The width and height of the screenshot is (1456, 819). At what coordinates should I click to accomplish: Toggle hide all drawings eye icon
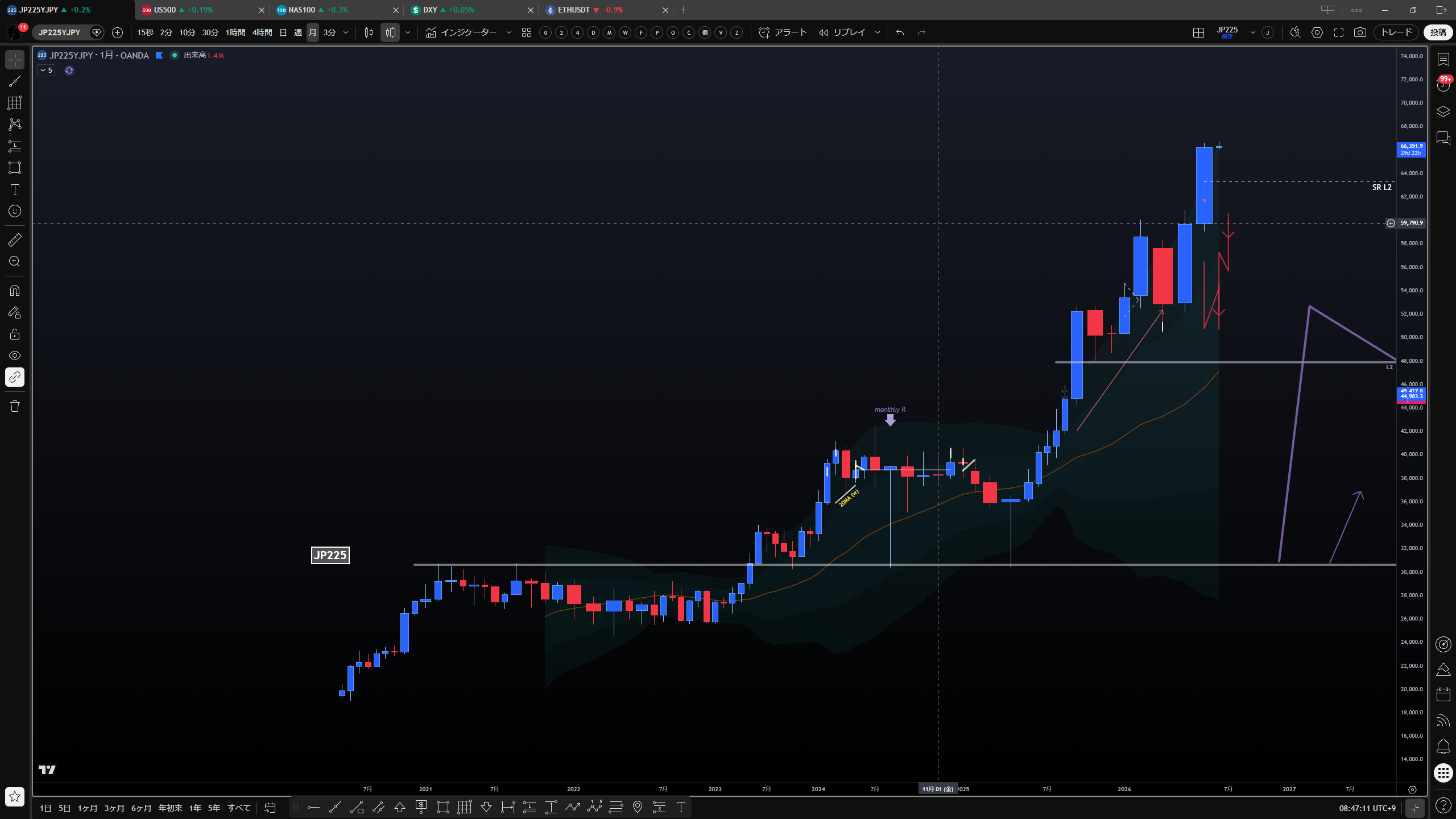15,355
